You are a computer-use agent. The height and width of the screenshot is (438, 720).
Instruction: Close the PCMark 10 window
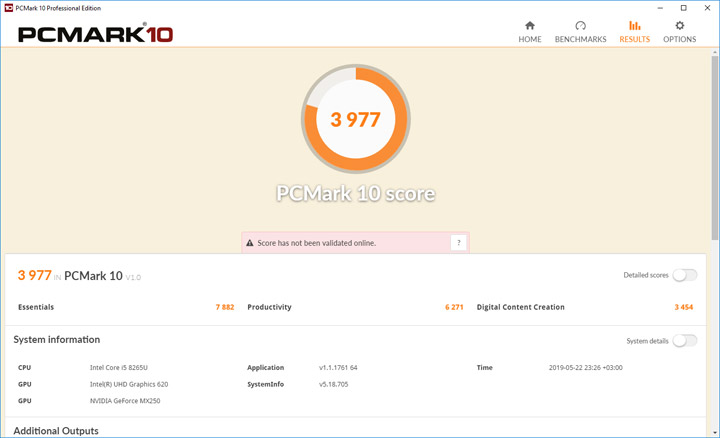[x=707, y=8]
